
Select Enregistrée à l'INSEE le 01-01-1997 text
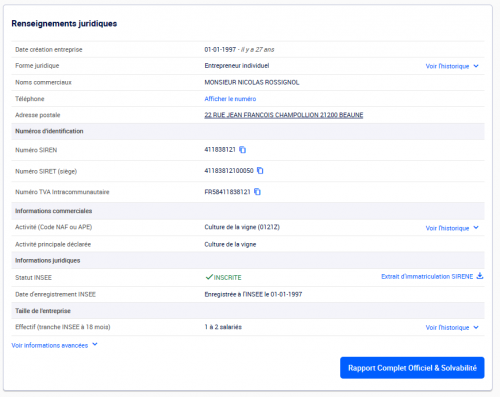[x=253, y=294]
